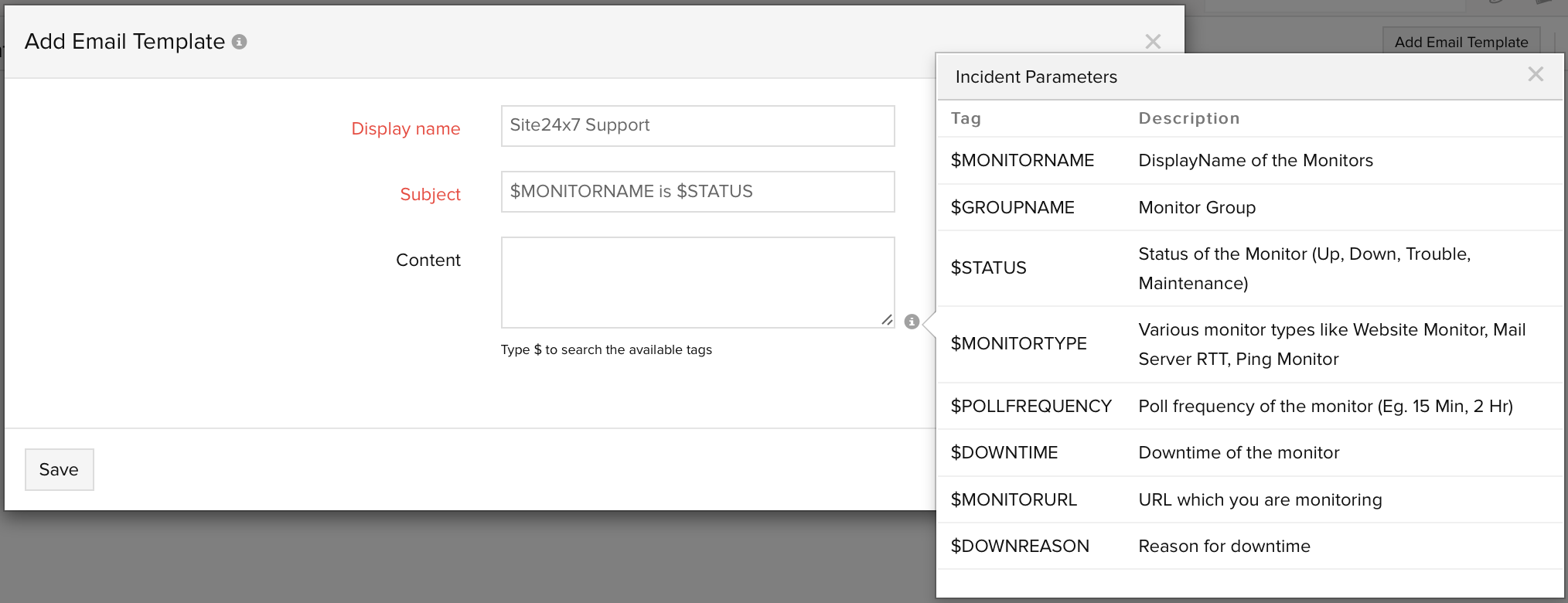Click the Description column header
The height and width of the screenshot is (603, 1568).
pos(1188,118)
